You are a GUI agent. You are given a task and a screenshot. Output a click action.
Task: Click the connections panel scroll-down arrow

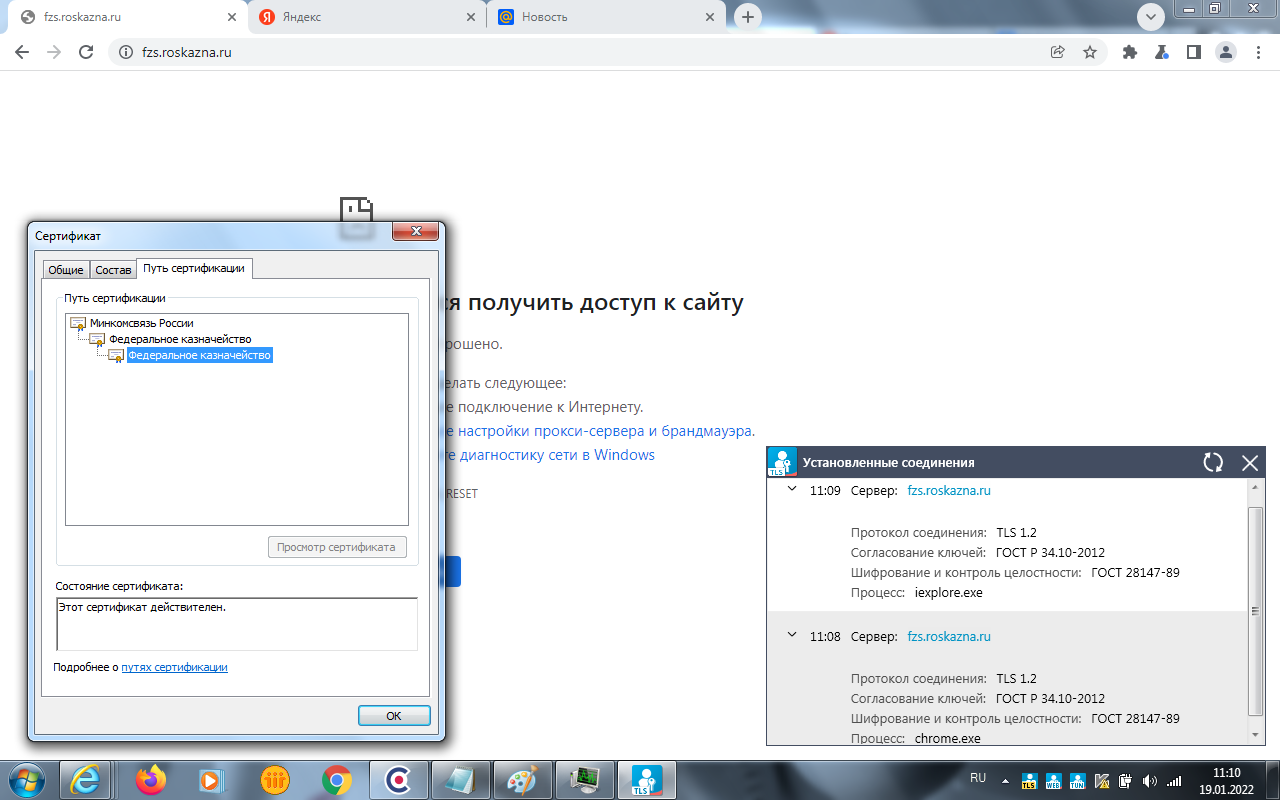pyautogui.click(x=1257, y=735)
